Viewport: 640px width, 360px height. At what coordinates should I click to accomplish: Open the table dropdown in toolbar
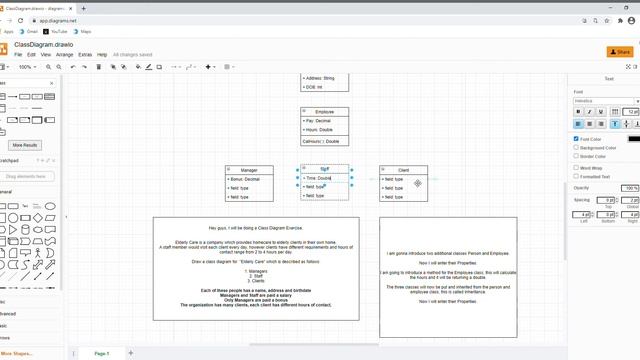coord(229,67)
